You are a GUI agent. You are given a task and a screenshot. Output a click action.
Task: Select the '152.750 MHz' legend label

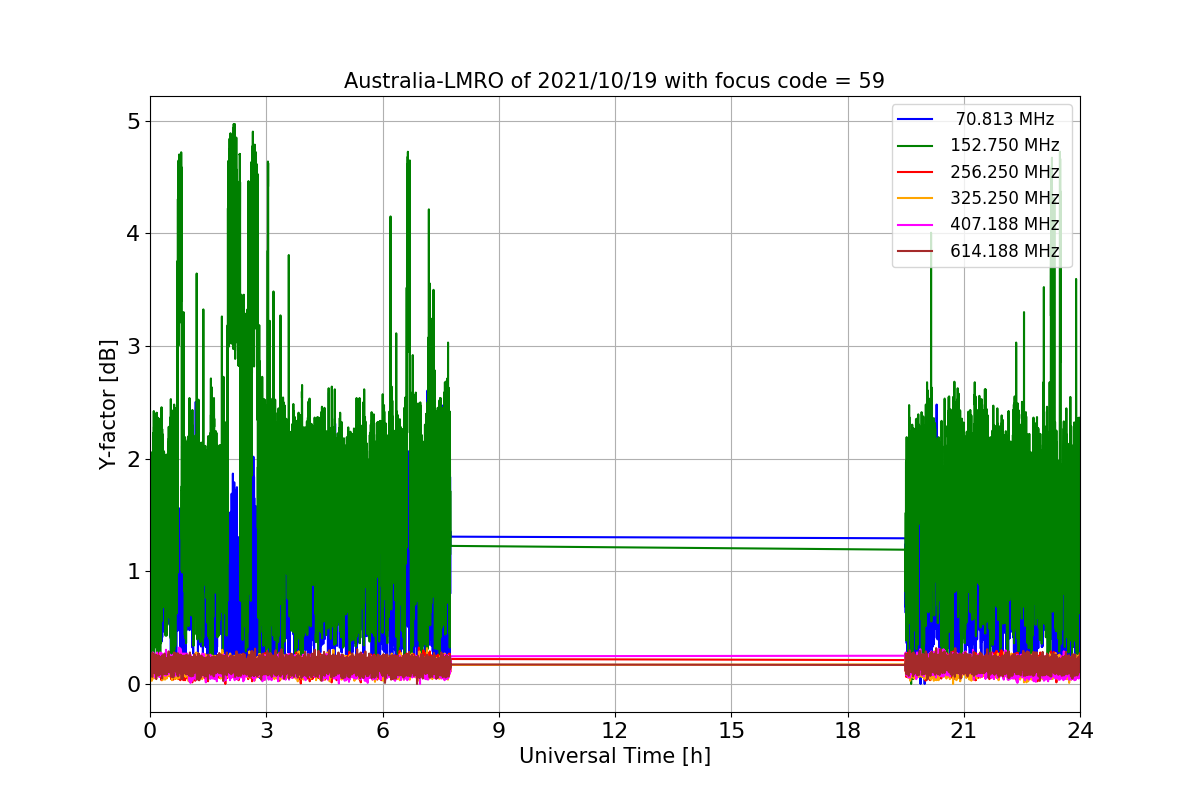[x=1005, y=145]
